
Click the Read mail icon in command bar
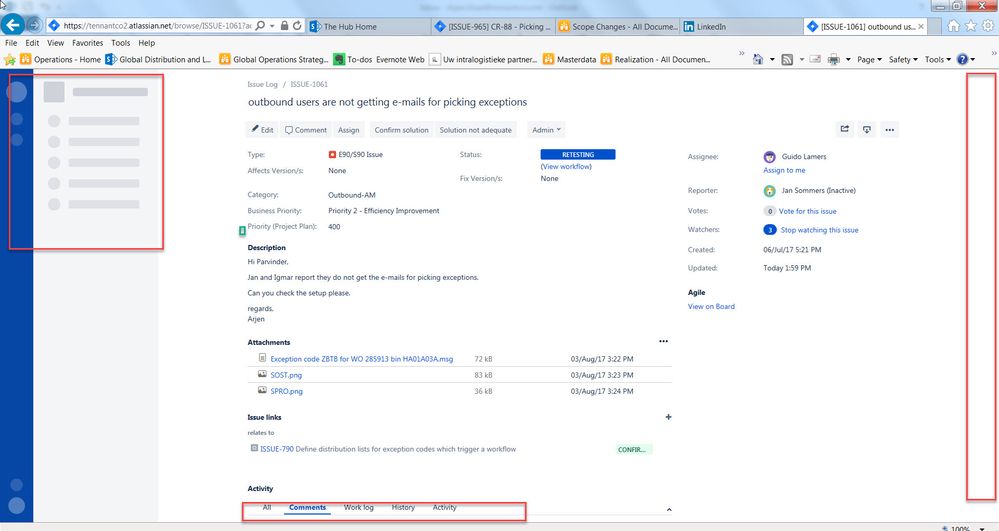pos(815,59)
